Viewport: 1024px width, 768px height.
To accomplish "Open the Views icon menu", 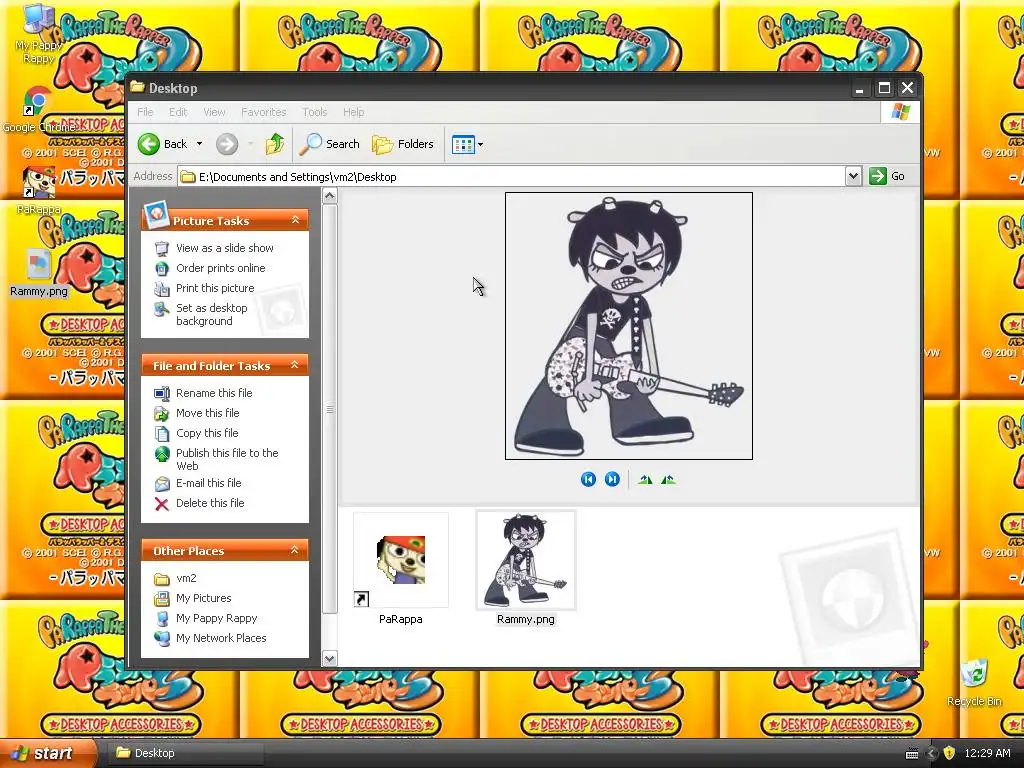I will 468,144.
